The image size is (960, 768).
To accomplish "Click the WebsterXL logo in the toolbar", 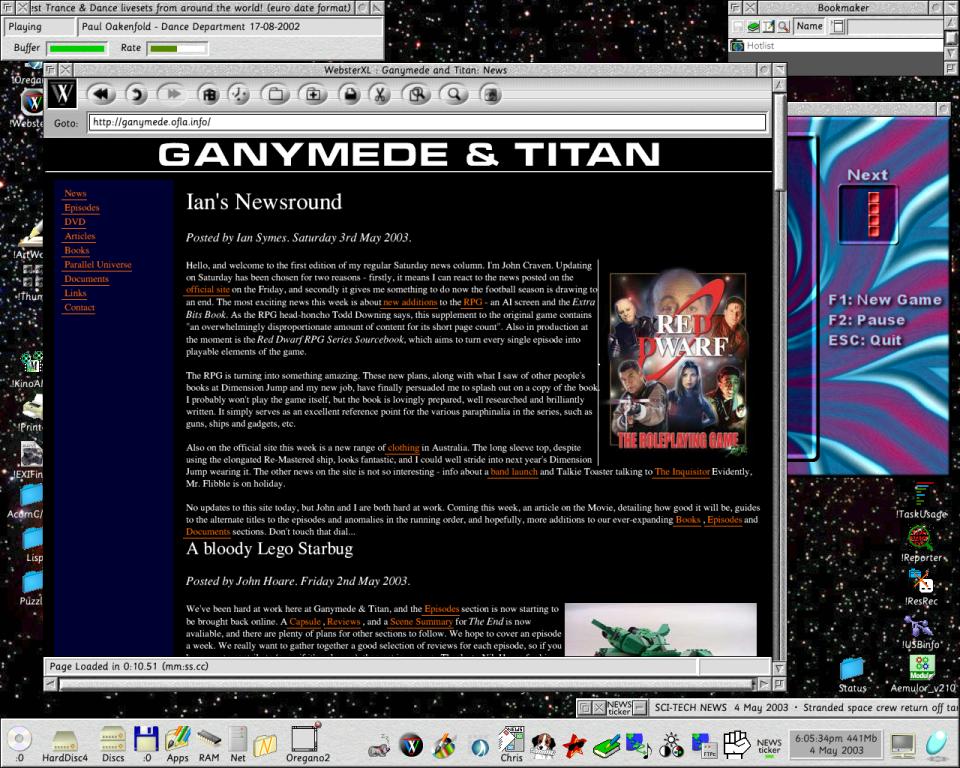I will (62, 94).
